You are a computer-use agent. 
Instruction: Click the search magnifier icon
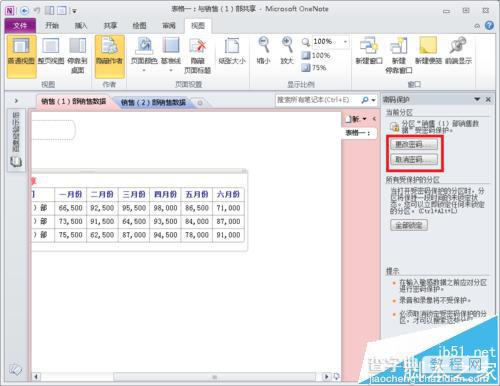tap(365, 100)
